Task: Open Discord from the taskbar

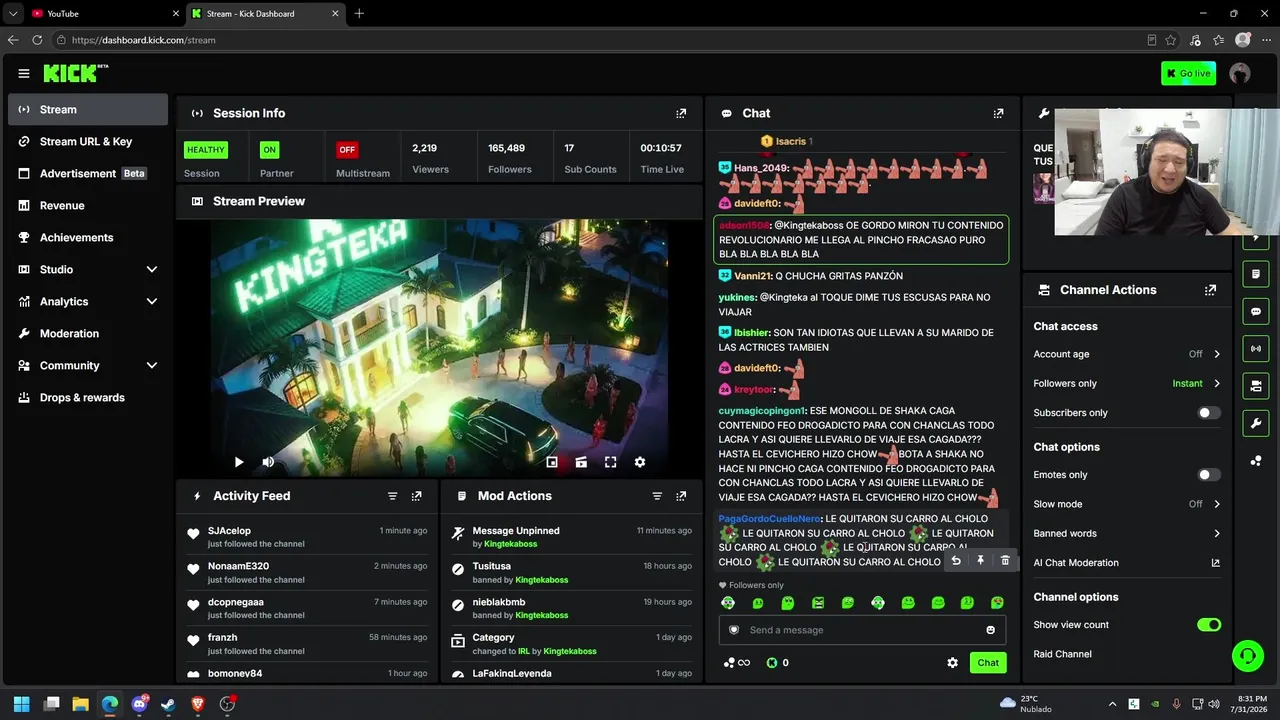Action: coord(139,704)
